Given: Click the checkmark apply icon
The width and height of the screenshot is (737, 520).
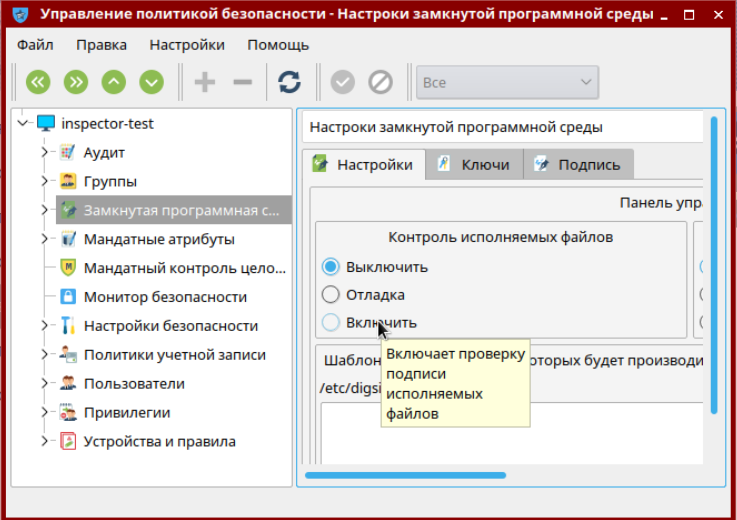Looking at the screenshot, I should [343, 82].
